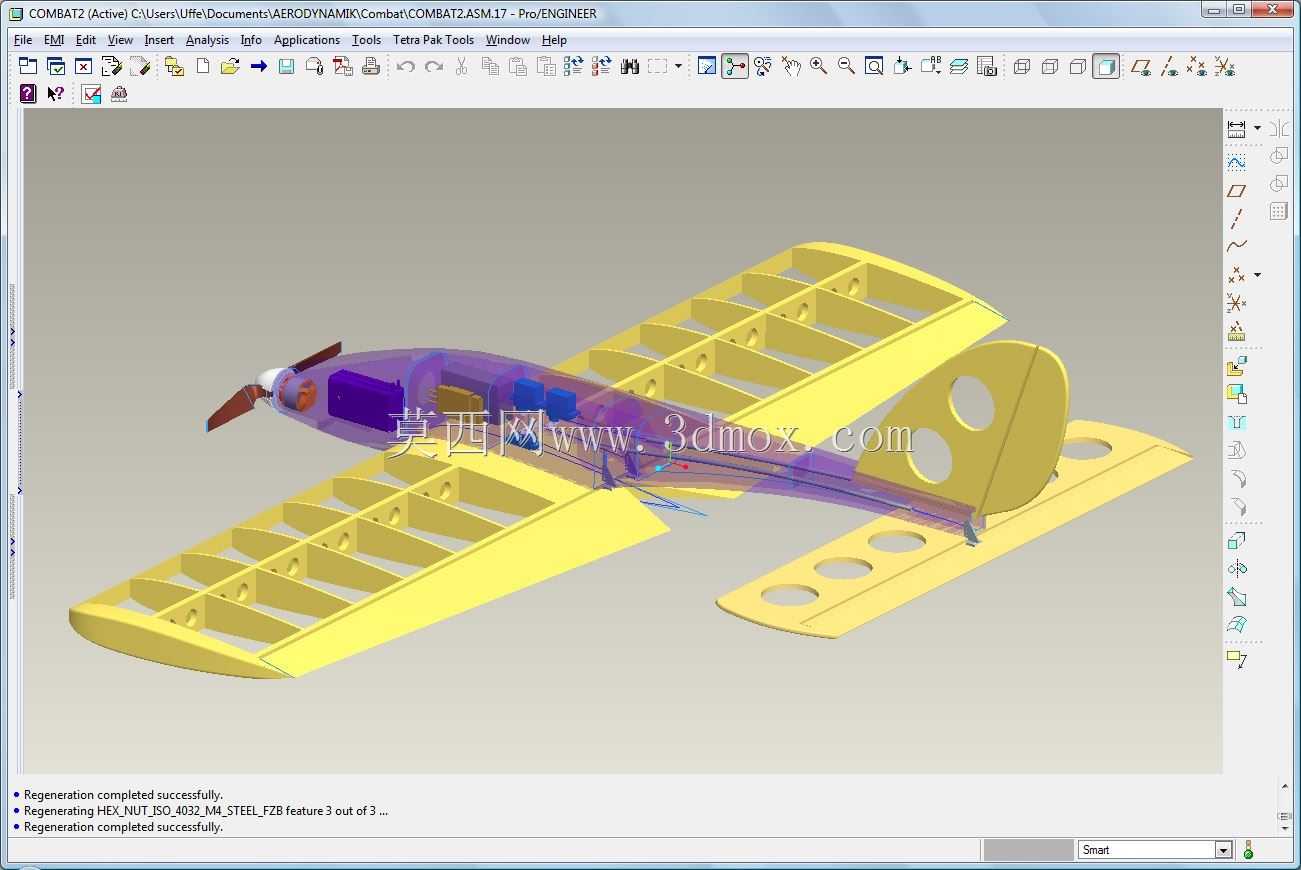The image size is (1301, 870).
Task: Click the Refit to screen icon
Action: (875, 66)
